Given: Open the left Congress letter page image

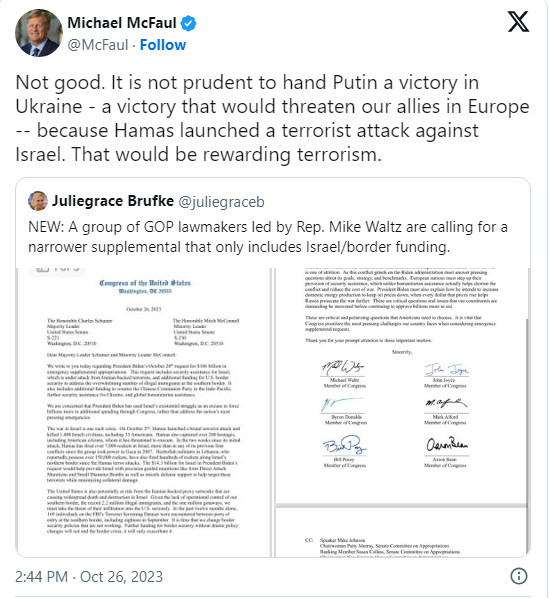Looking at the screenshot, I should click(x=143, y=412).
